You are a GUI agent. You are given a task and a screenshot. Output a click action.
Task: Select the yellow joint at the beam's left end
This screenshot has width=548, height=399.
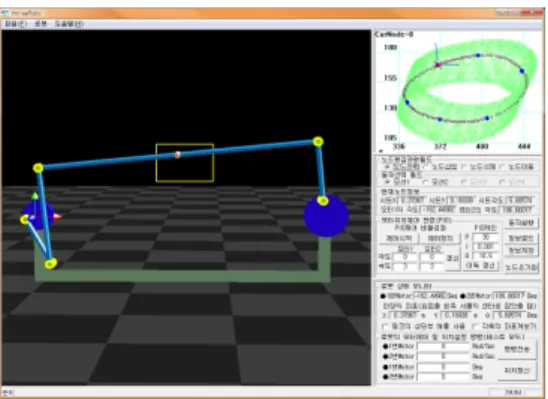click(x=38, y=168)
